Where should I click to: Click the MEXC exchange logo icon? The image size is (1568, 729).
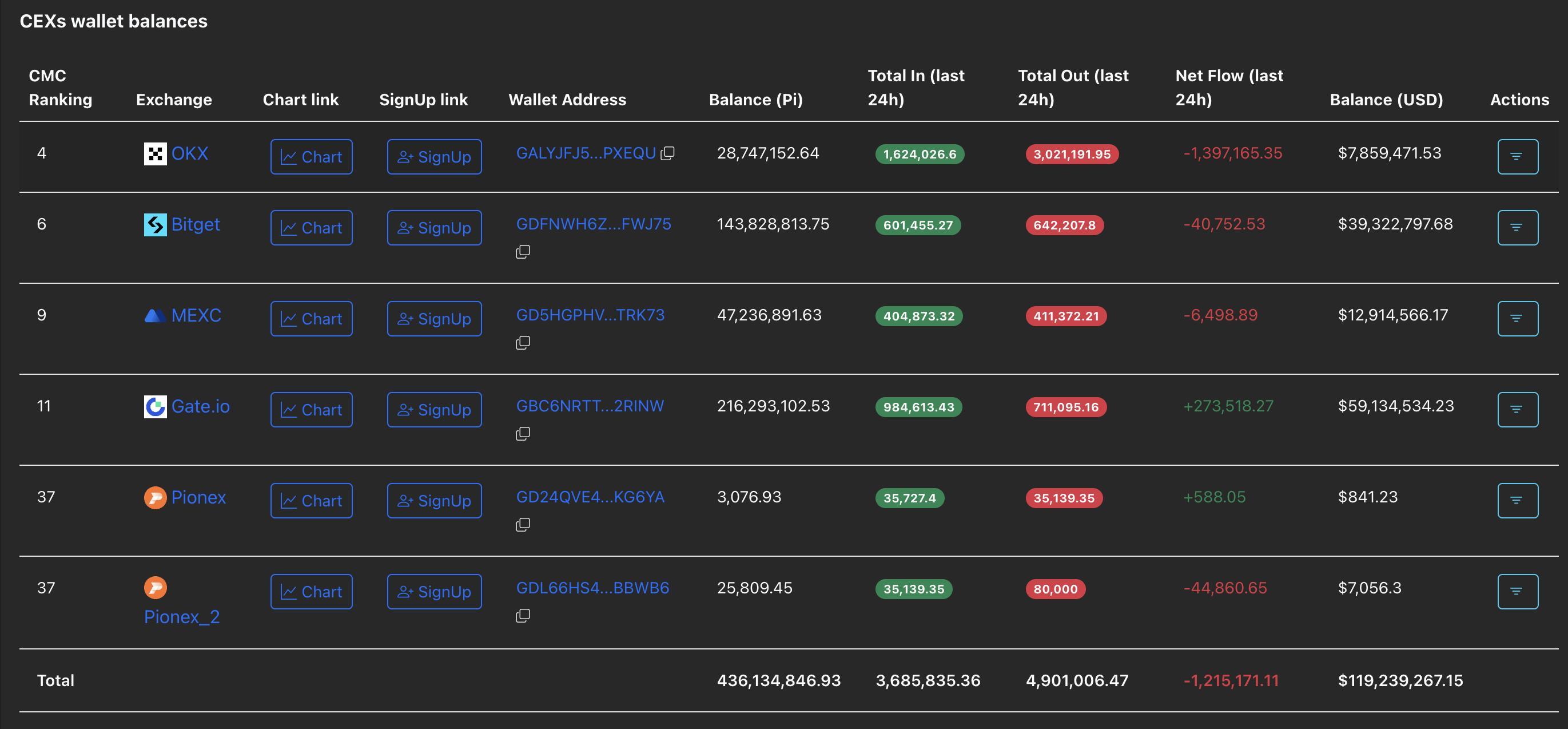coord(155,315)
